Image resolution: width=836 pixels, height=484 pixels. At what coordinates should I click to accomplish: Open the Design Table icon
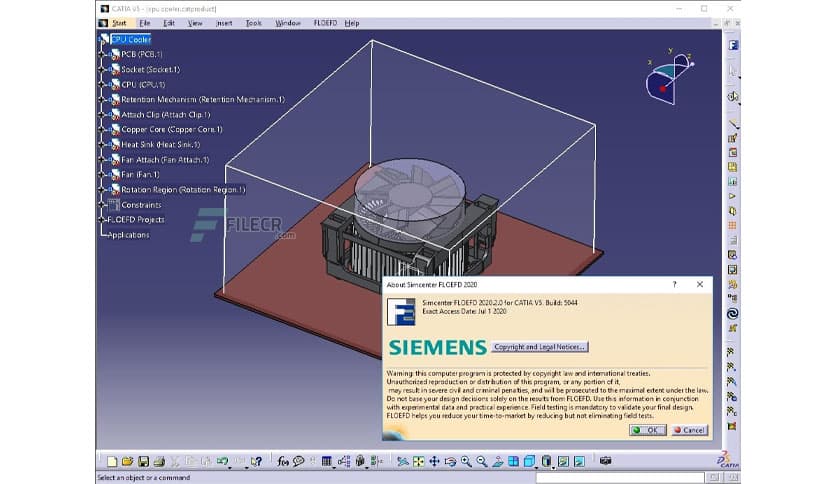[326, 461]
